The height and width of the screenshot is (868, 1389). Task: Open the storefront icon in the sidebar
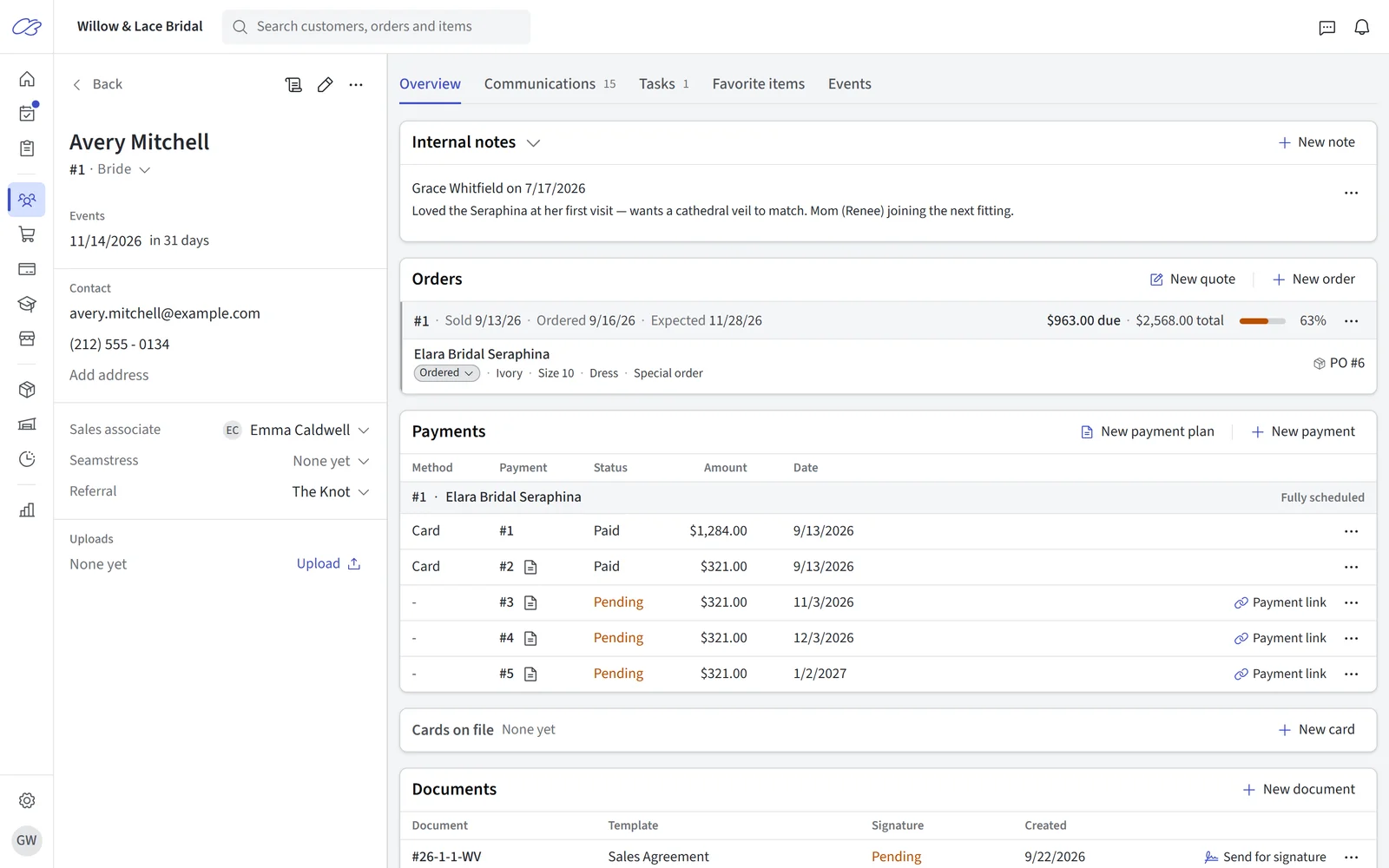(x=27, y=339)
